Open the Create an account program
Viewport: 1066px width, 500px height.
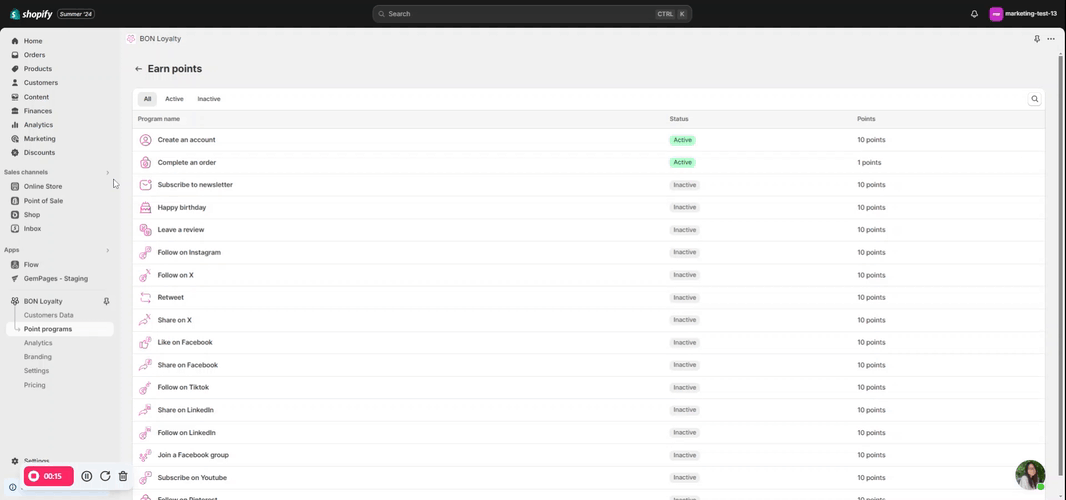[186, 140]
